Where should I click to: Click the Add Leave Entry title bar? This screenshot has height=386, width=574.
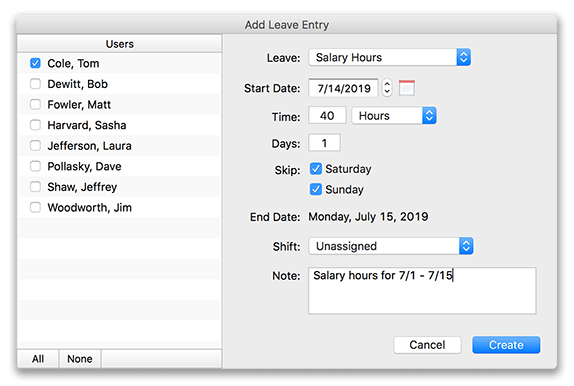(287, 25)
